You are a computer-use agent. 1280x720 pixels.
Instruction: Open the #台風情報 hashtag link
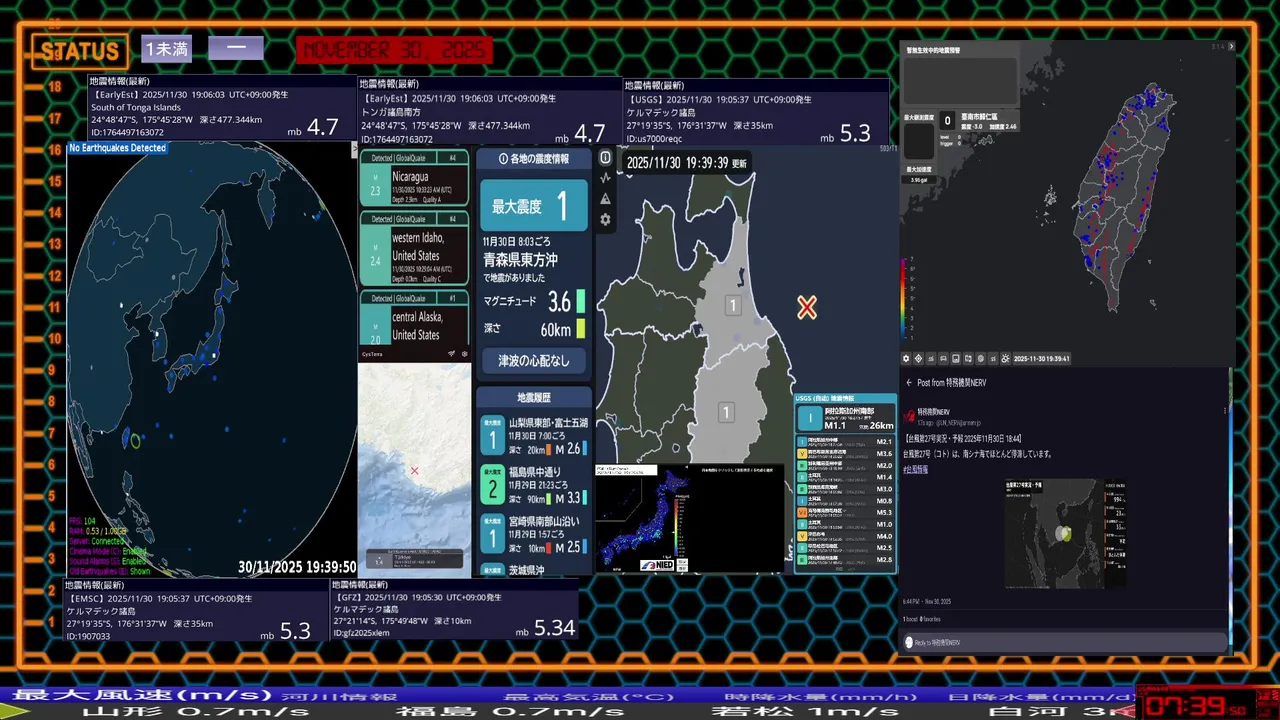click(x=916, y=470)
